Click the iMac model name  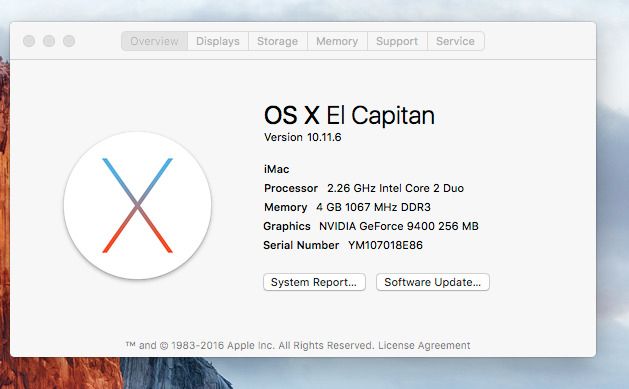click(276, 169)
